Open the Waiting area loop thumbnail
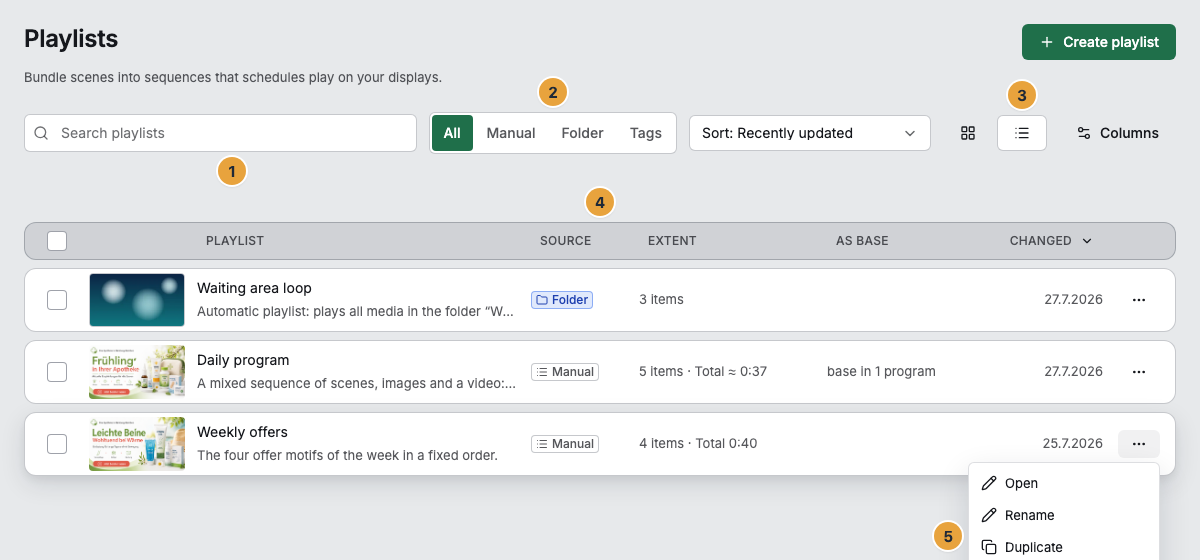 (x=137, y=300)
